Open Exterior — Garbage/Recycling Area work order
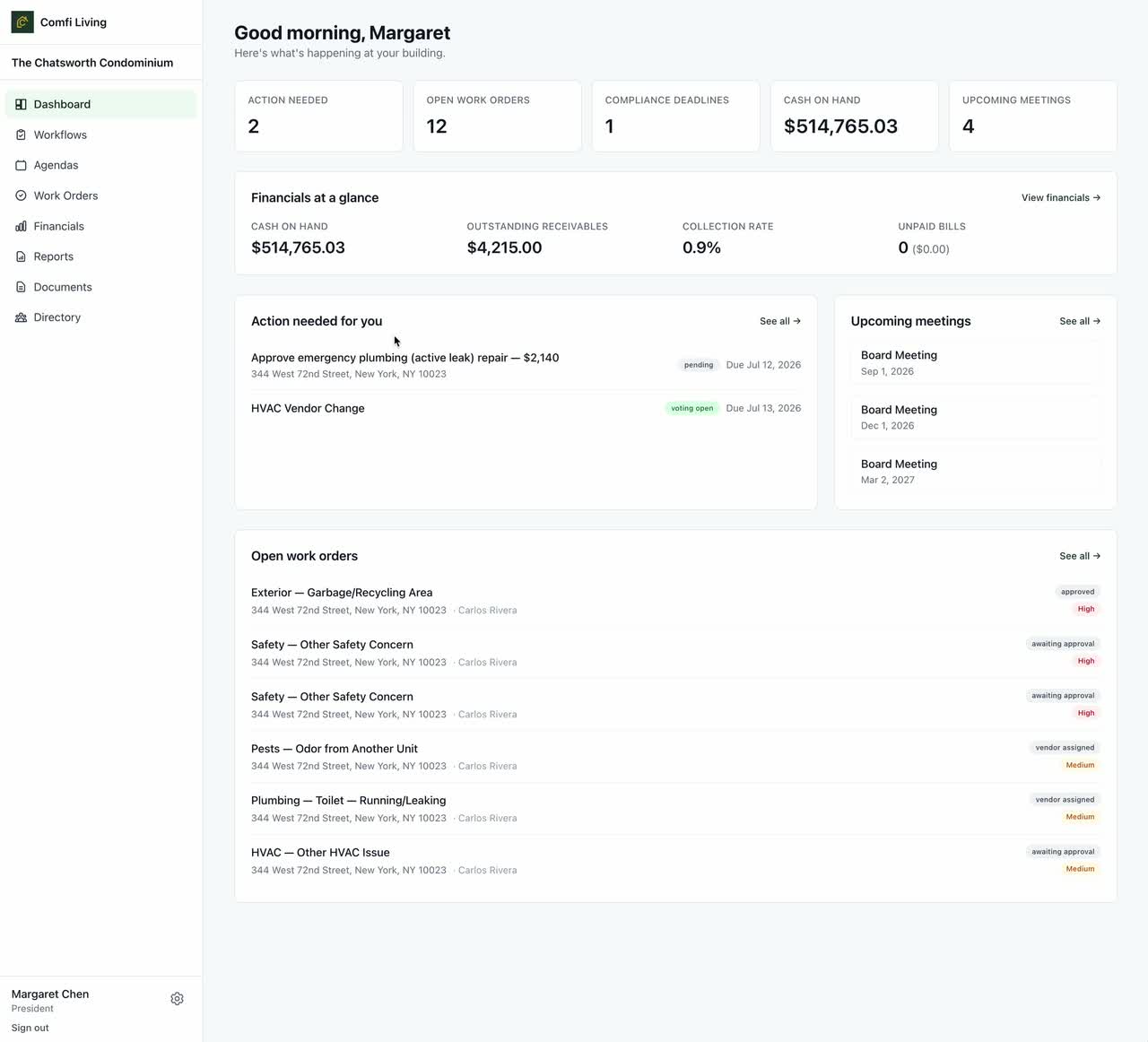The image size is (1148, 1042). coord(675,601)
